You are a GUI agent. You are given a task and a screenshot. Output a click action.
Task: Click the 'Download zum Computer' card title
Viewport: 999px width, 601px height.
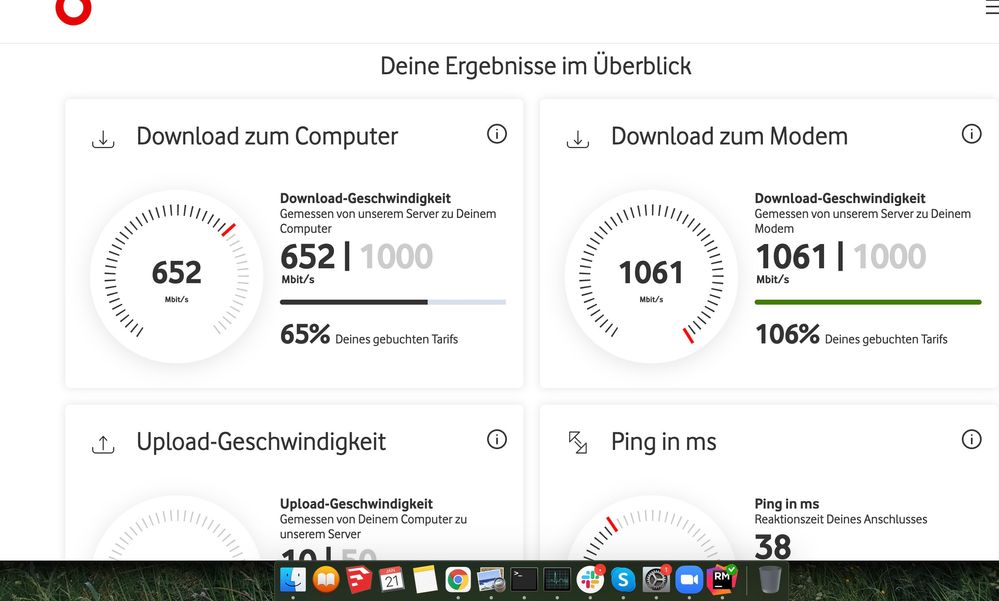[267, 136]
